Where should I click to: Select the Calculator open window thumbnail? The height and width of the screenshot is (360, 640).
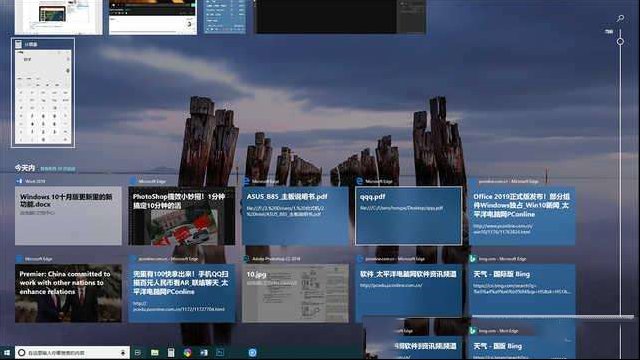[43, 93]
